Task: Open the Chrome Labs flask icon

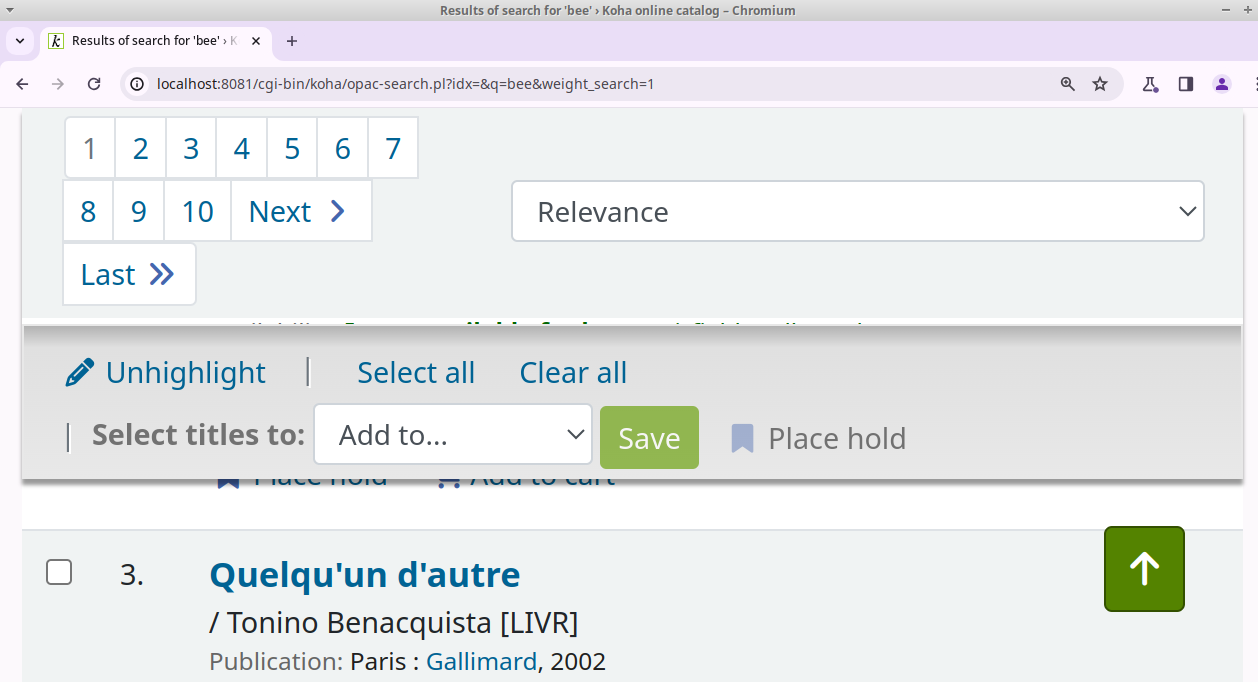Action: pos(1150,84)
